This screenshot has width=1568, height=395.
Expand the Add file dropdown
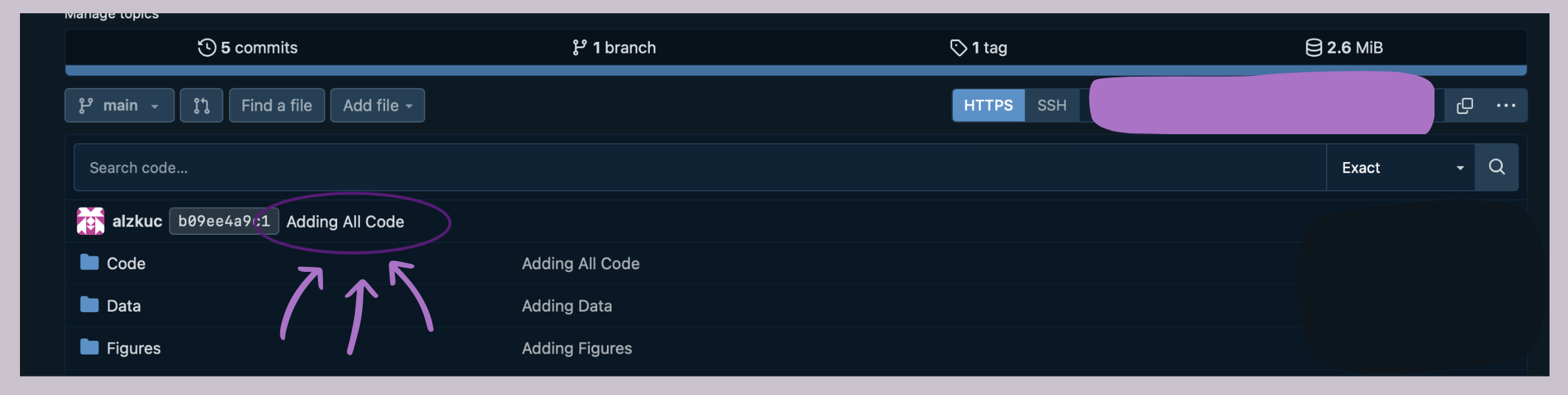point(378,105)
